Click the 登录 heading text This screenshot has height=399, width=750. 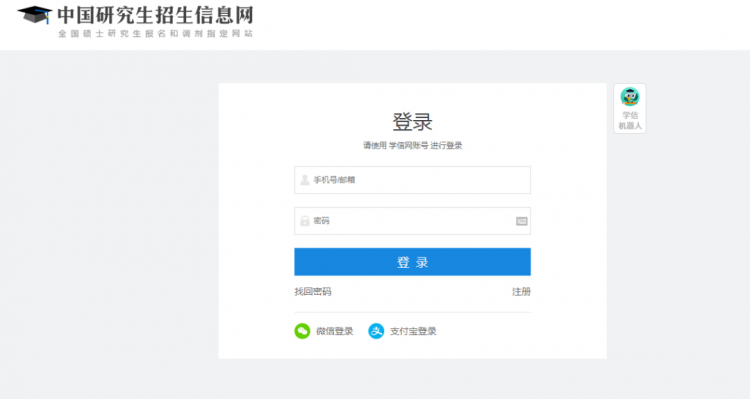412,122
